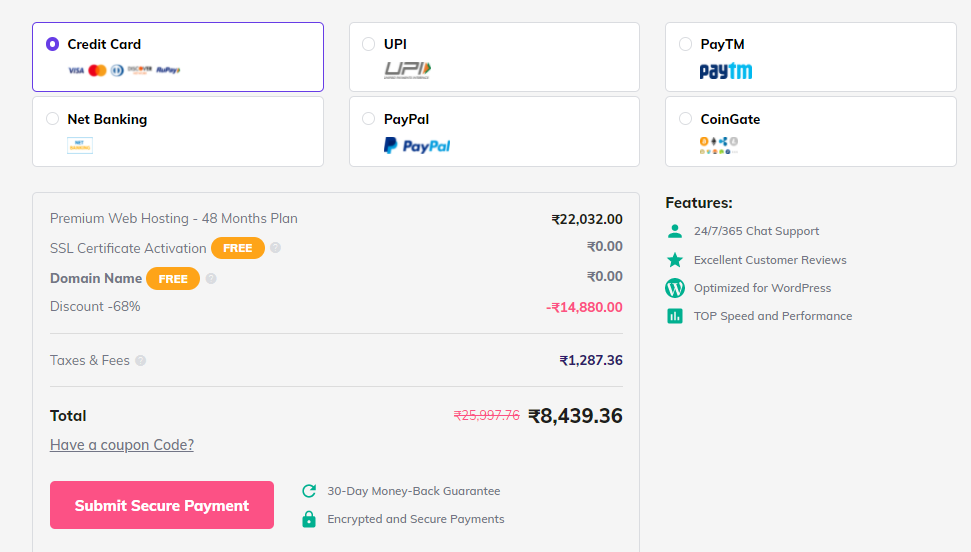Screen dimensions: 971x552
Task: Click the Paytm logo
Action: tap(726, 71)
